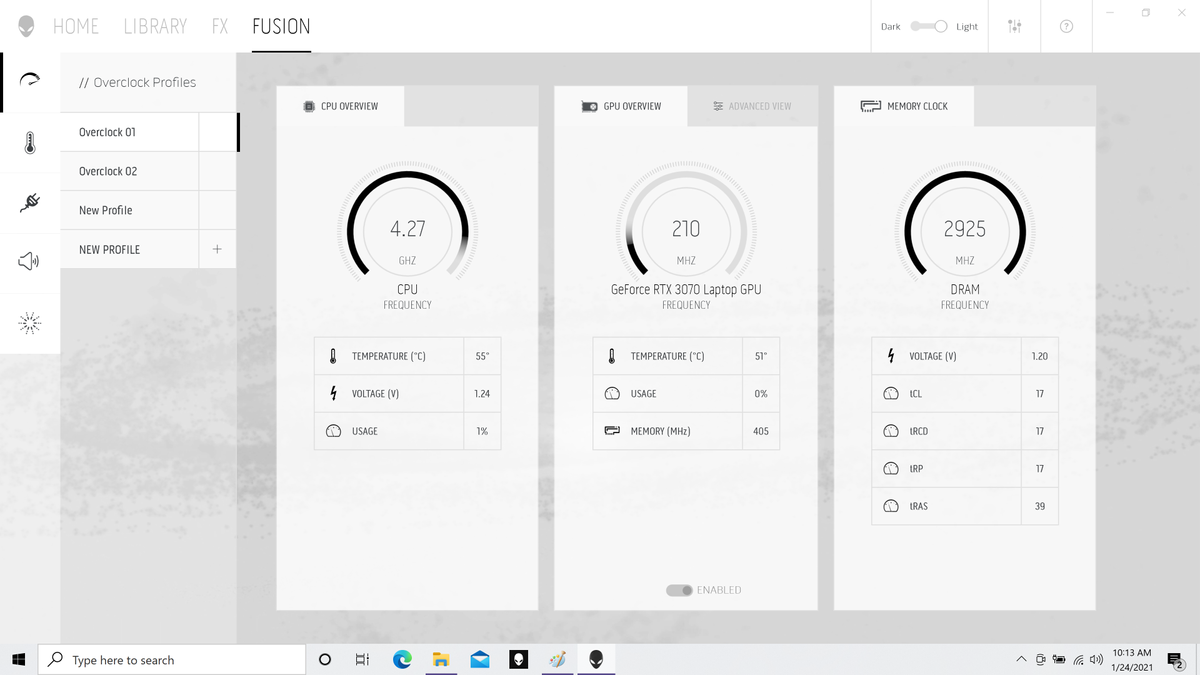Open Alienware Command Center in the taskbar
The width and height of the screenshot is (1200, 675).
tap(596, 659)
